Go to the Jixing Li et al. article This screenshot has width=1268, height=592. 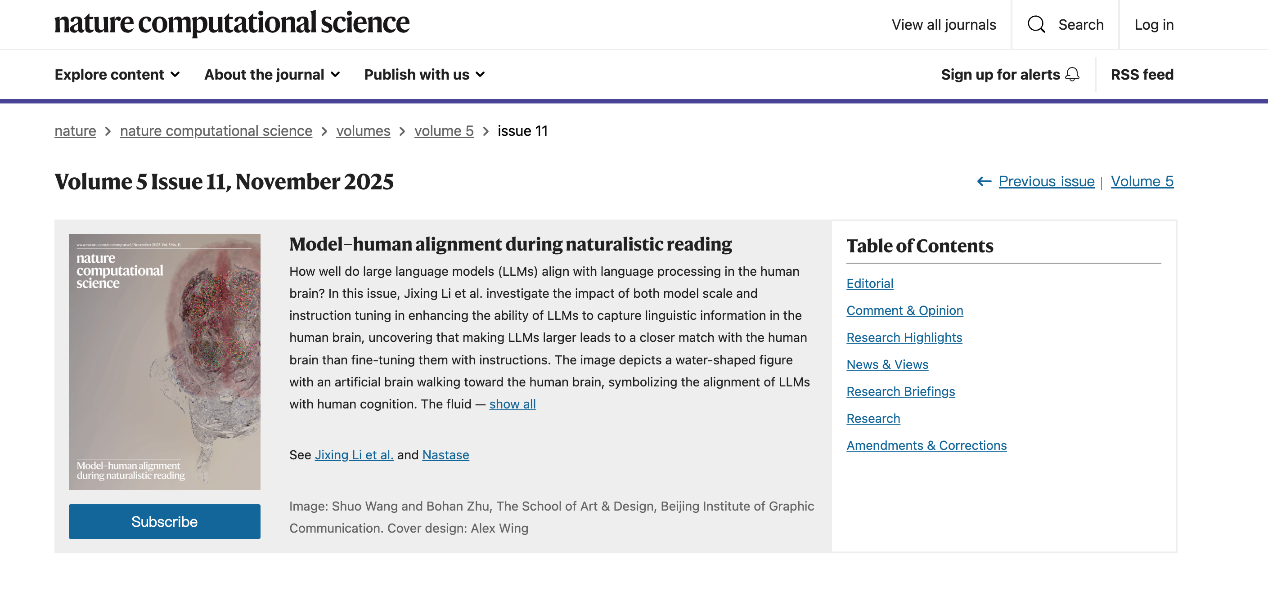(354, 455)
